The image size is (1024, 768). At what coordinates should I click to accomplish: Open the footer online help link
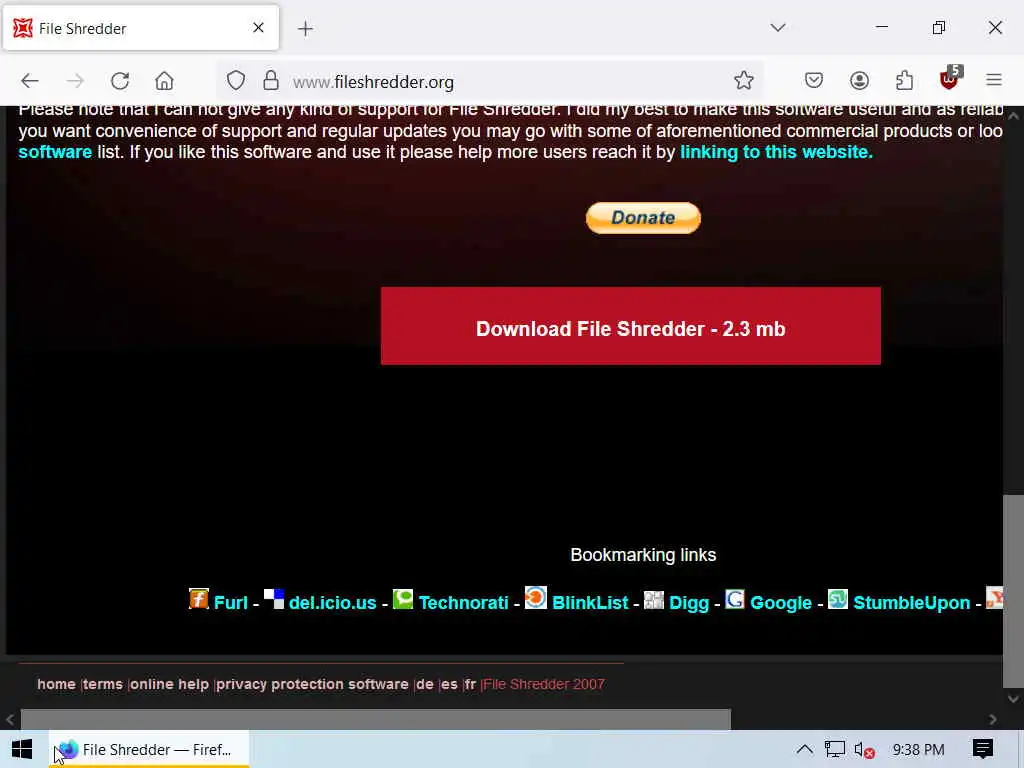(x=169, y=684)
